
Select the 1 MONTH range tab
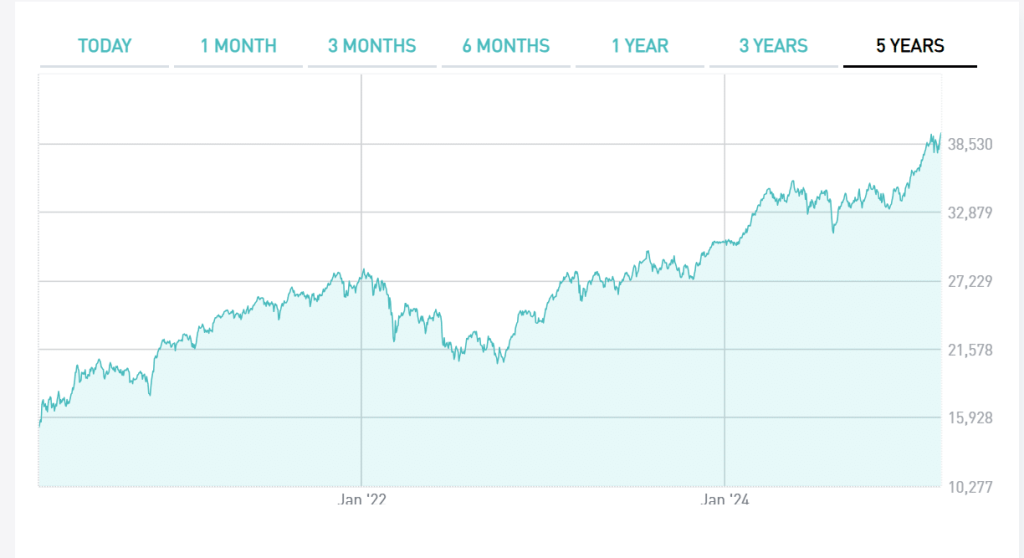(x=238, y=46)
